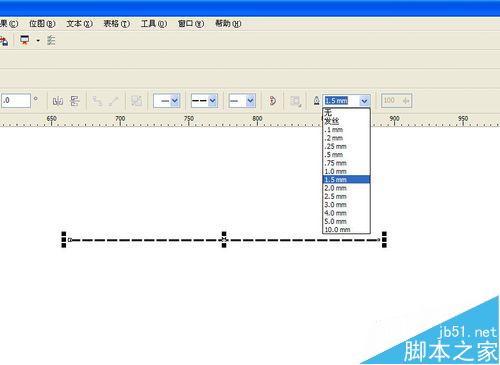Click the mirror horizontally icon
Image resolution: width=500 pixels, height=365 pixels.
(58, 101)
